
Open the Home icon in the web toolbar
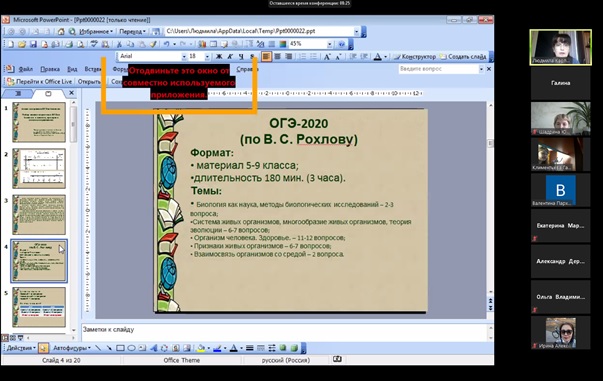(x=61, y=32)
